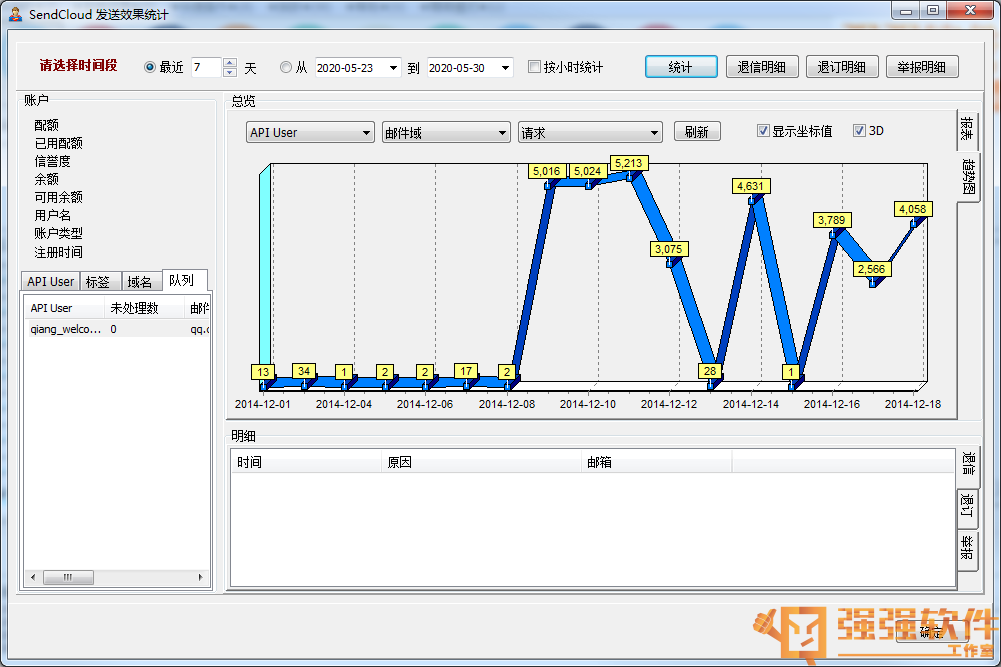Increase days with the stepper up arrow
This screenshot has height=667, width=1001.
click(x=230, y=63)
